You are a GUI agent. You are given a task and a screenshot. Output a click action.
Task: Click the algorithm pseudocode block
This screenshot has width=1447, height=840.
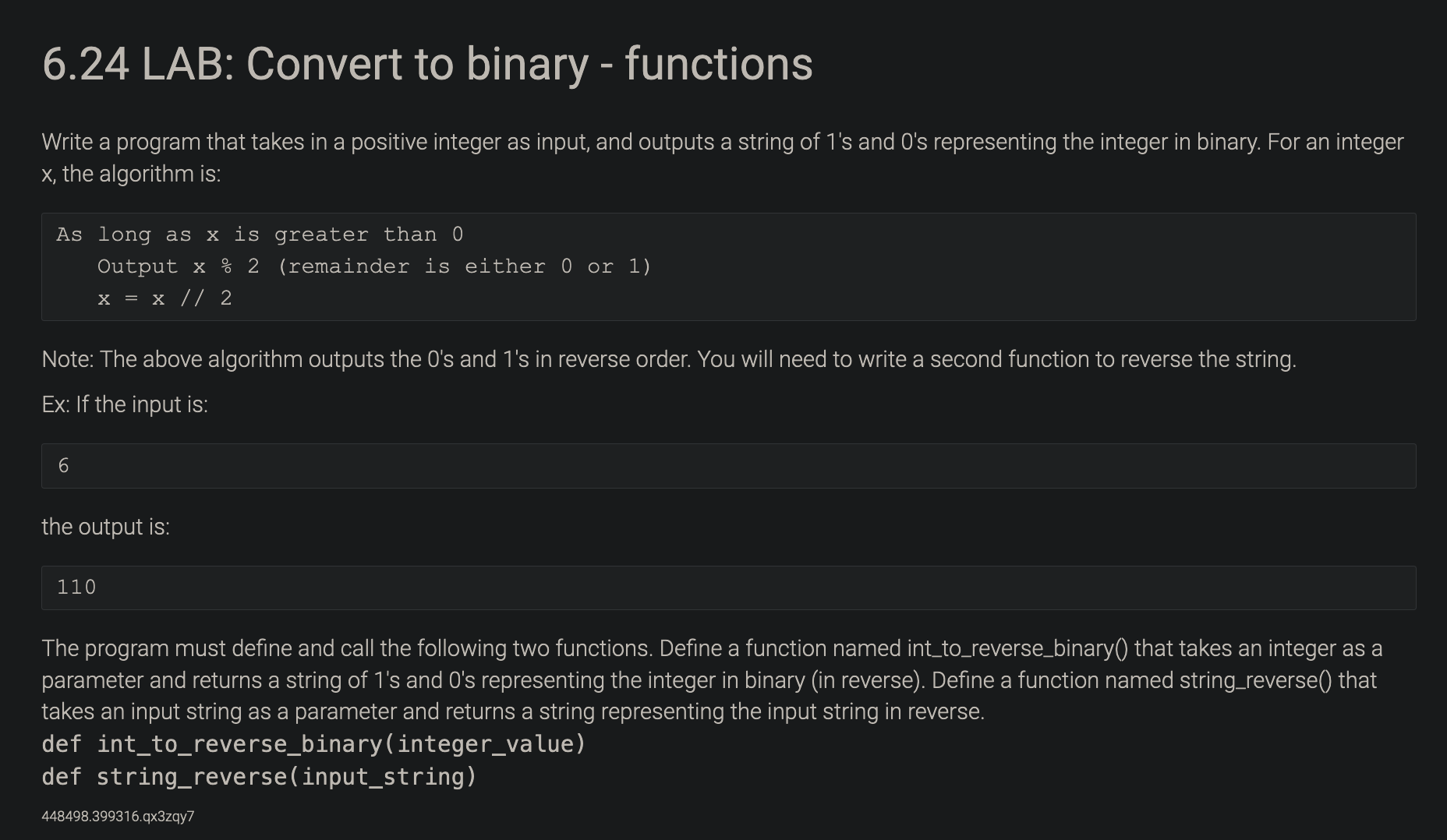728,266
